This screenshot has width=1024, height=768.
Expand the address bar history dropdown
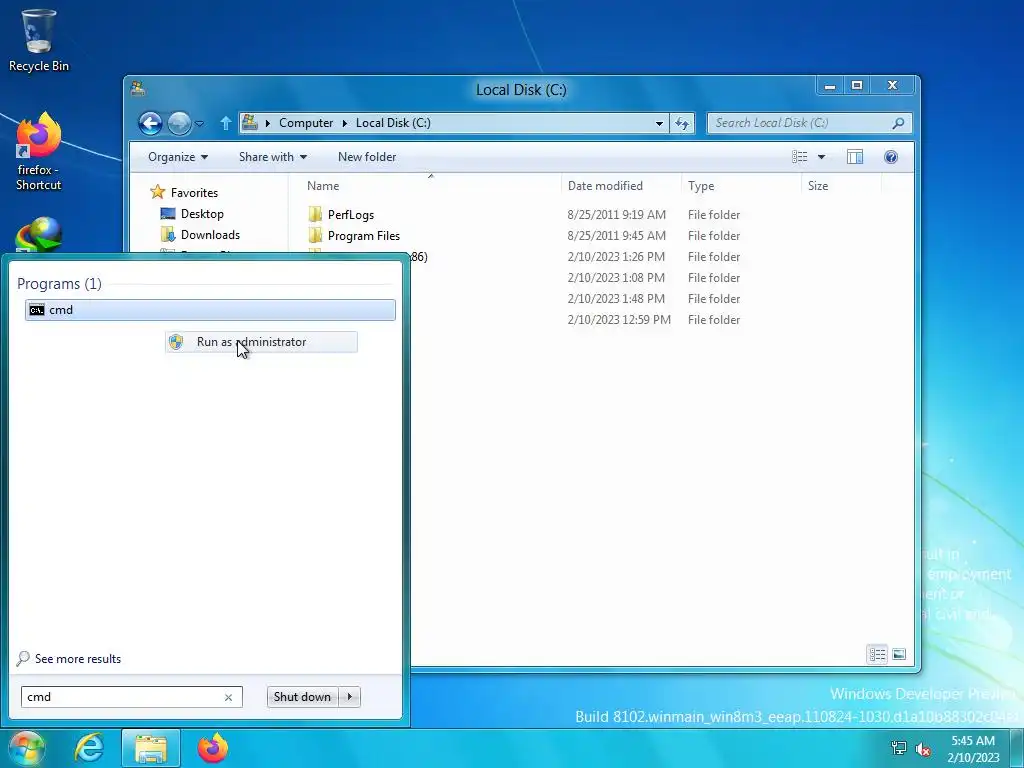click(x=659, y=123)
